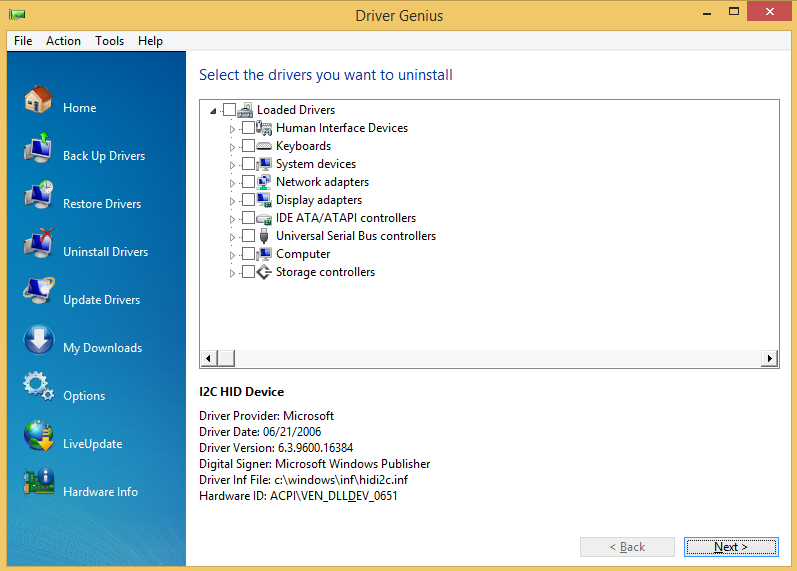797x571 pixels.
Task: Tick the Computer checkbox
Action: pyautogui.click(x=248, y=254)
